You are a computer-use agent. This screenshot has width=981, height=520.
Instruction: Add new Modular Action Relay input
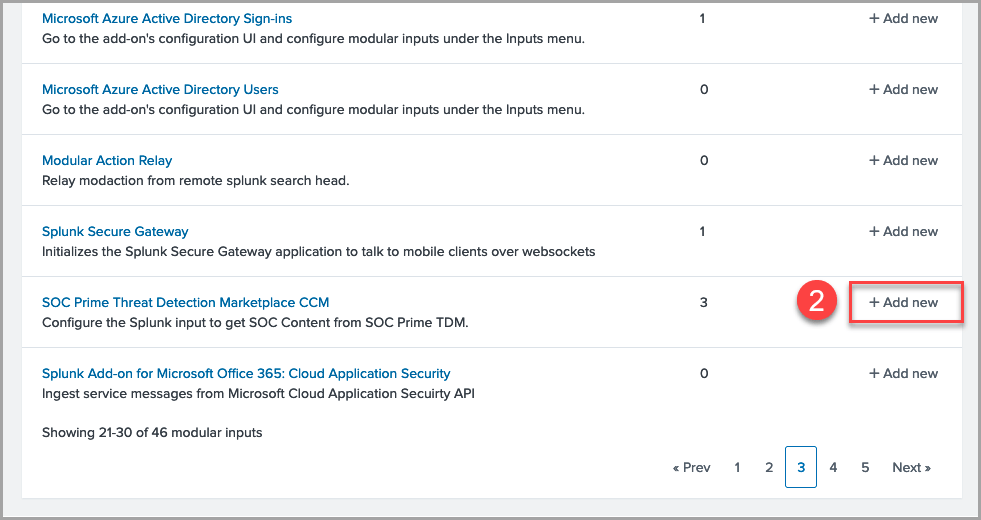(903, 160)
